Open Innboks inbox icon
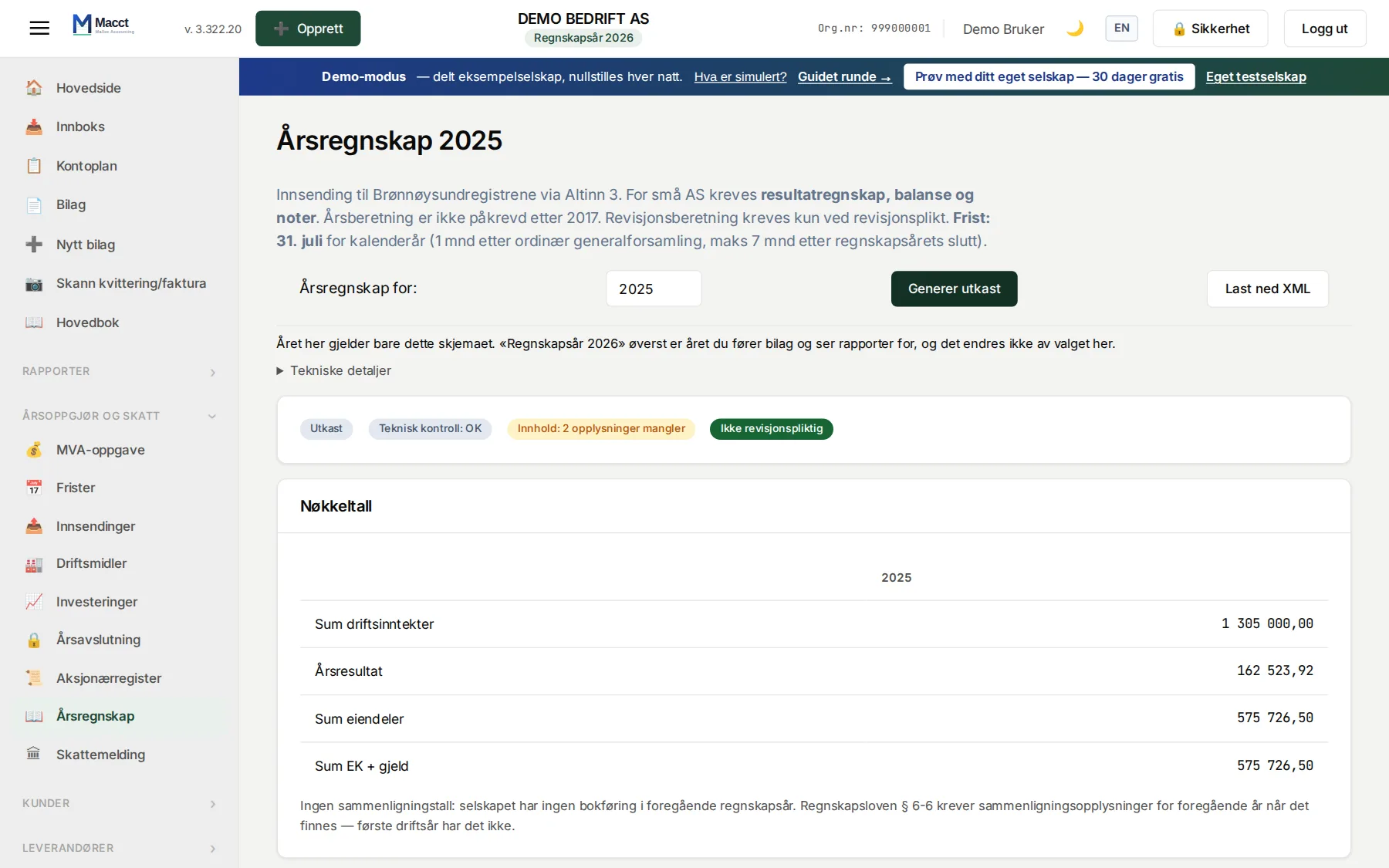Image resolution: width=1389 pixels, height=868 pixels. point(34,127)
